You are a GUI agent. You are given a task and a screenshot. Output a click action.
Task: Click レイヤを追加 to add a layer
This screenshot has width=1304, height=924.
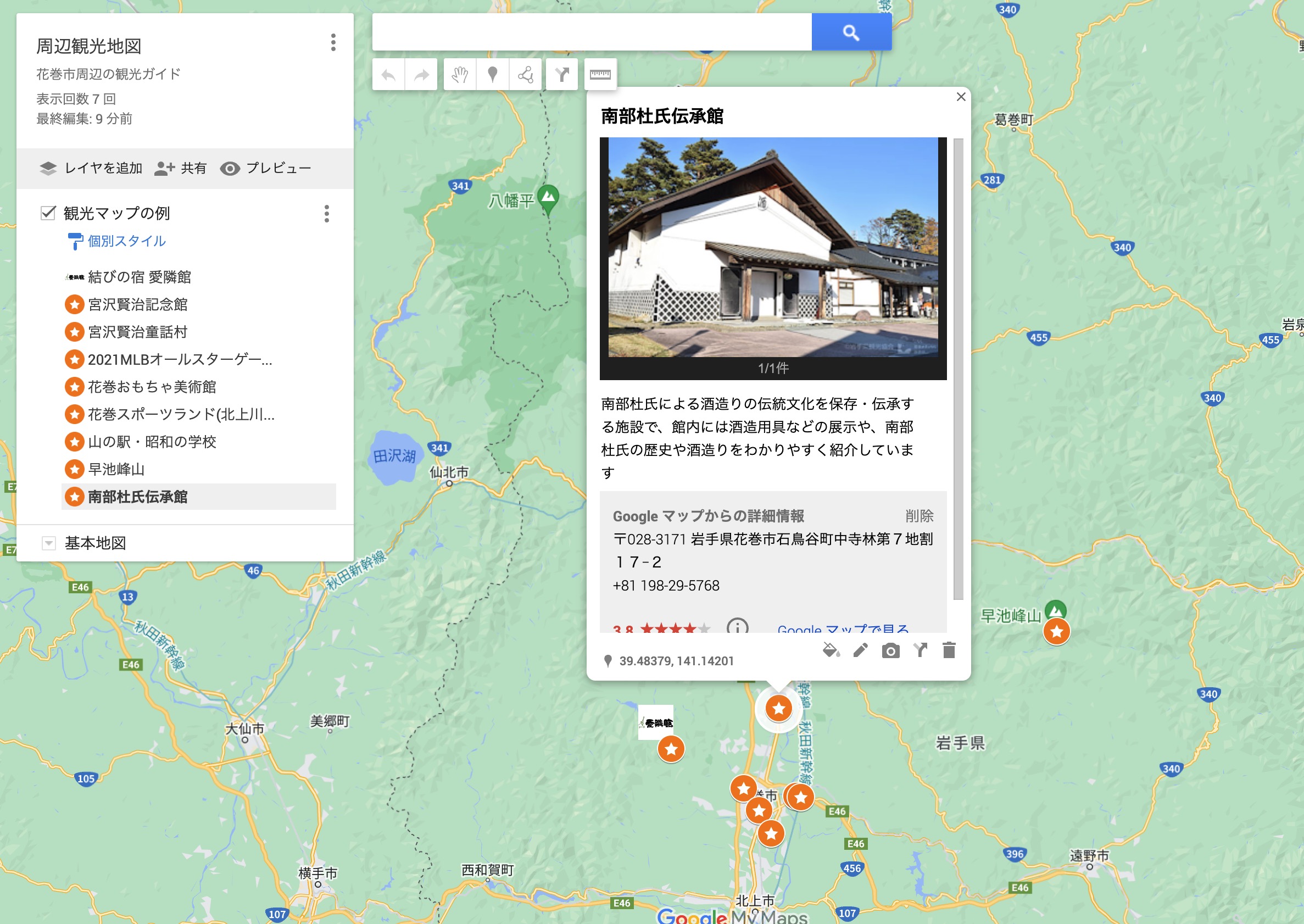(x=91, y=169)
